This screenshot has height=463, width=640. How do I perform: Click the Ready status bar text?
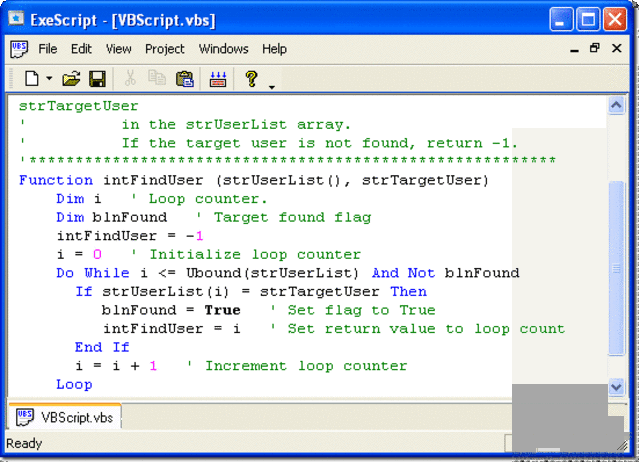pyautogui.click(x=24, y=443)
